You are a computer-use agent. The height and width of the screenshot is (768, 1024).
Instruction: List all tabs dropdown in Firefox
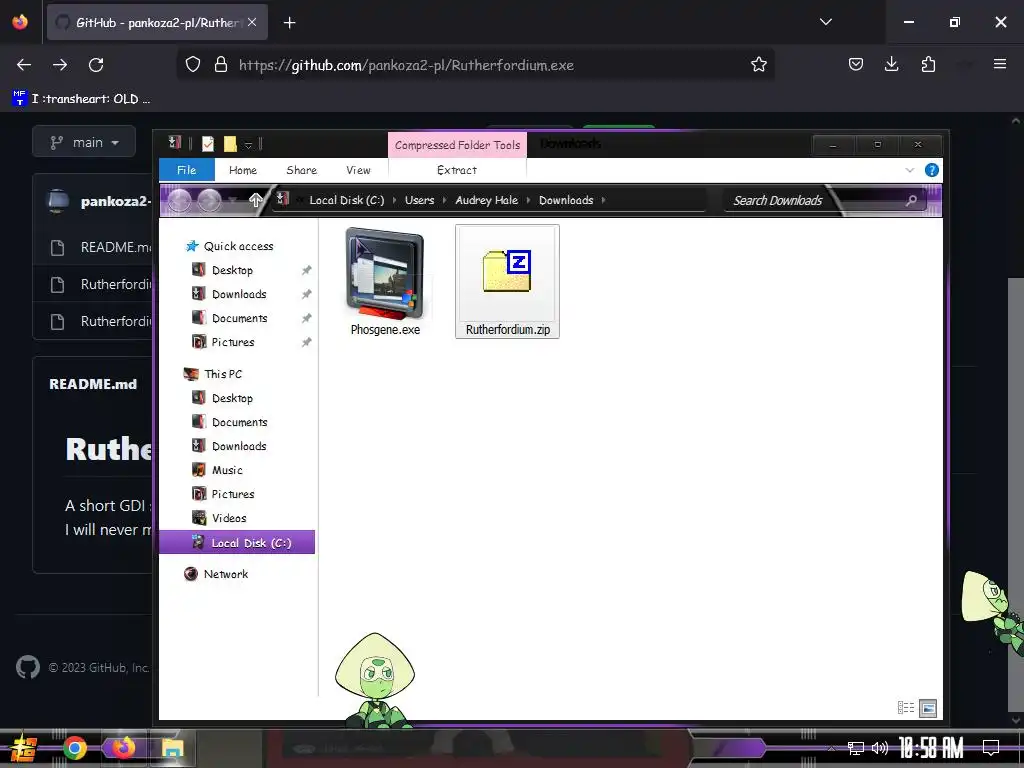point(825,22)
